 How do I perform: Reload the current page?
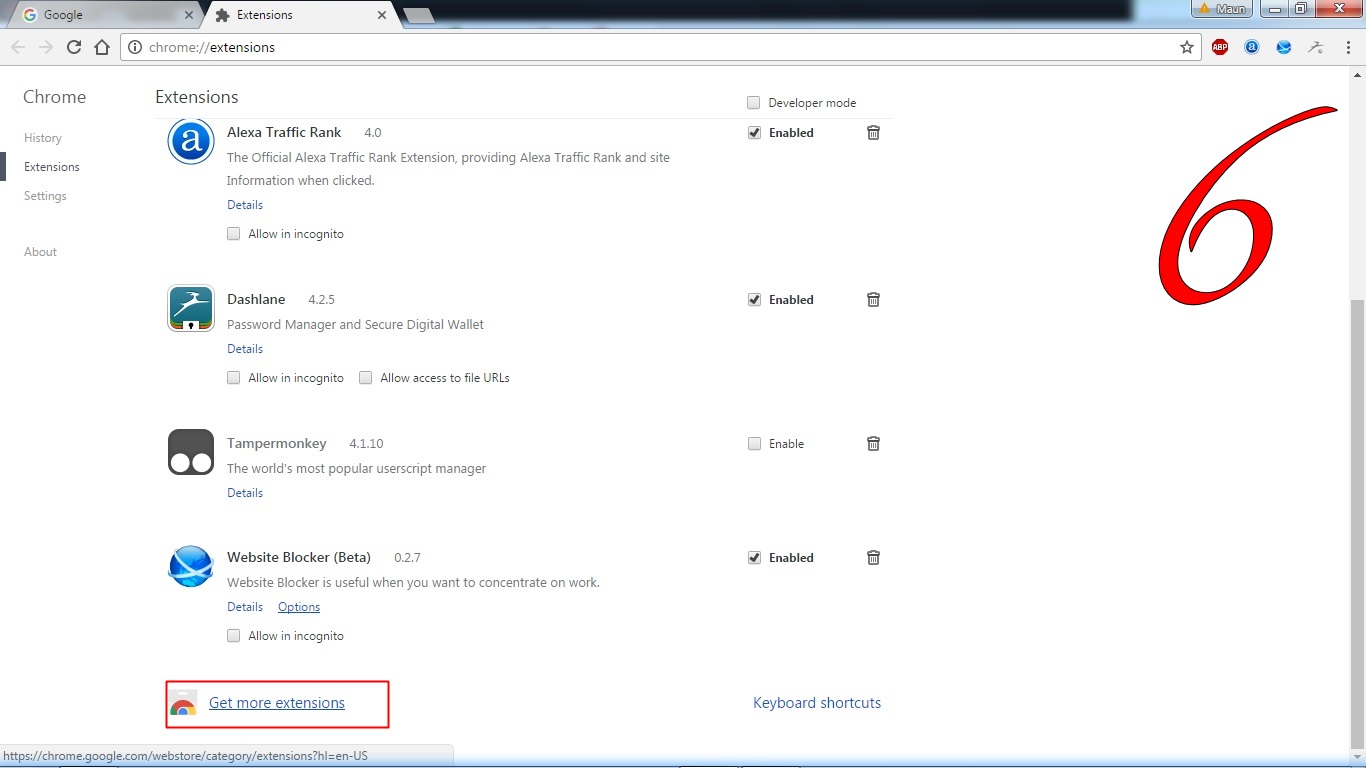click(74, 47)
